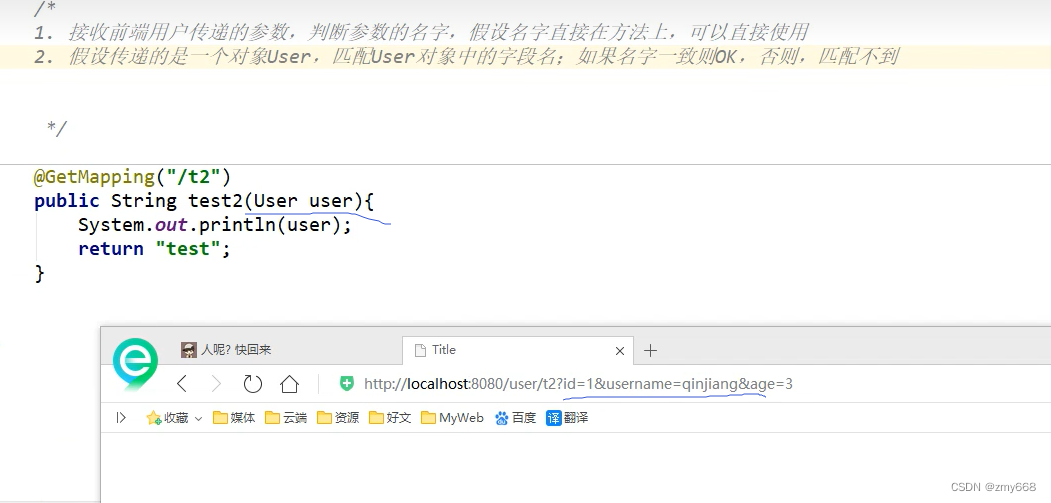Open the 百度 bookmark

coord(515,418)
